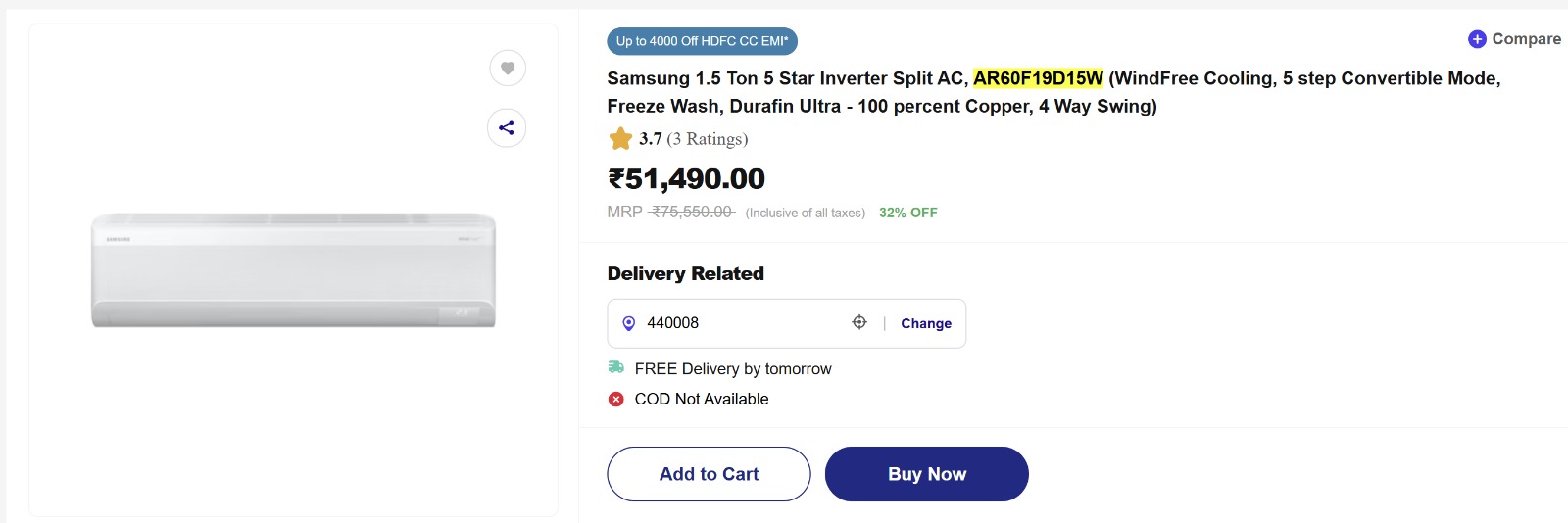Click the location pin icon in pincode box
The image size is (1568, 523).
click(x=629, y=323)
